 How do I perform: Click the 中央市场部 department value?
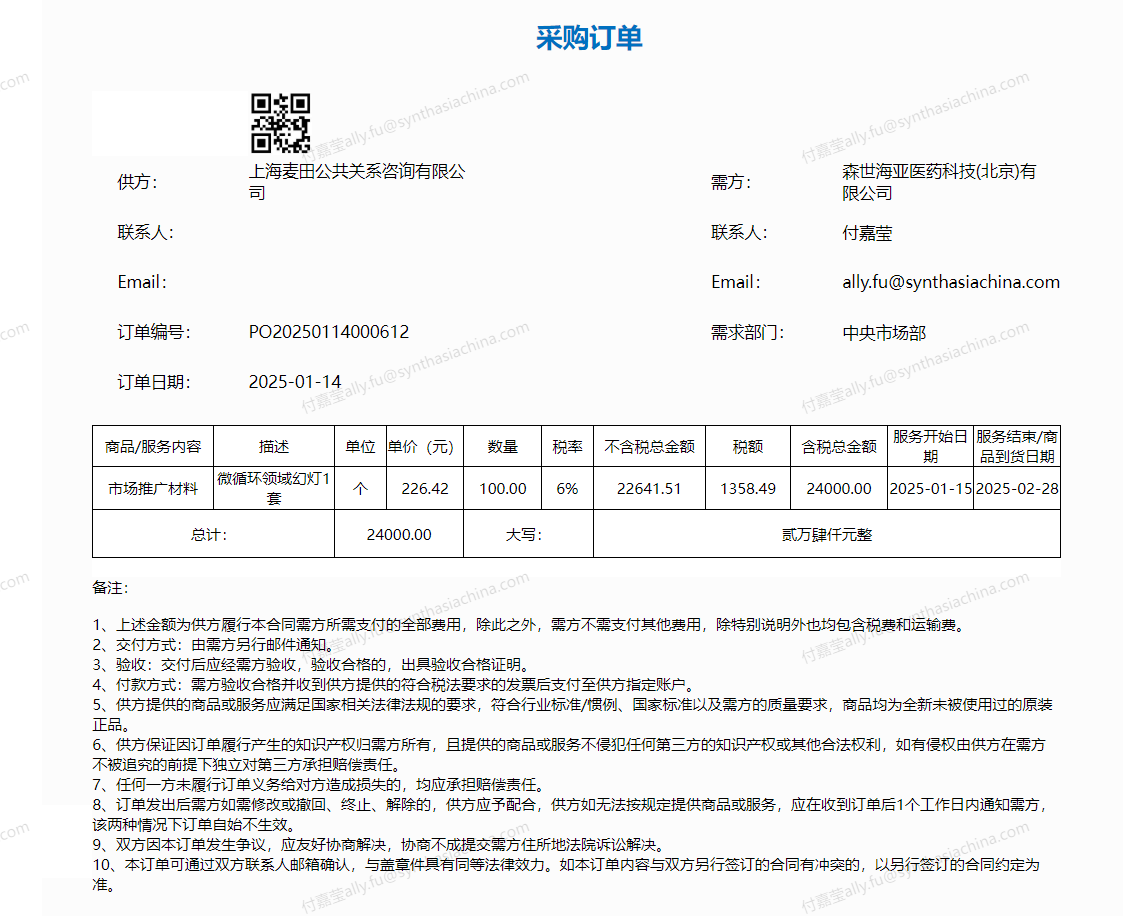click(884, 333)
